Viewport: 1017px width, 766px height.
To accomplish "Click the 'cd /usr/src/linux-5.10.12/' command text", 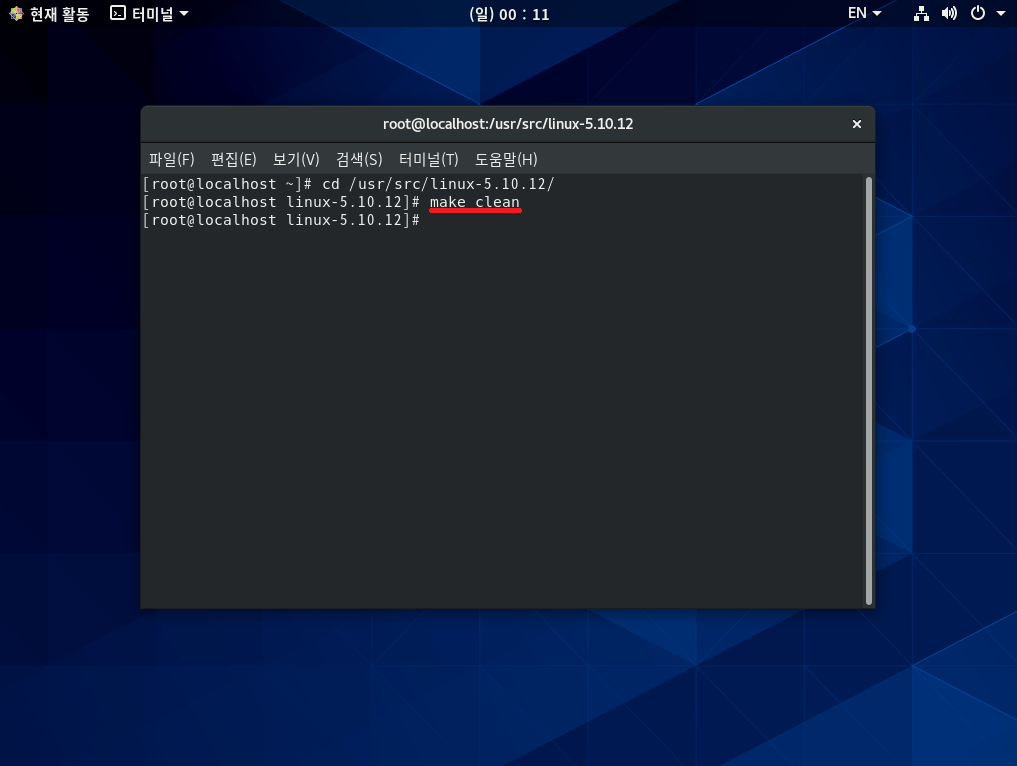I will (438, 184).
